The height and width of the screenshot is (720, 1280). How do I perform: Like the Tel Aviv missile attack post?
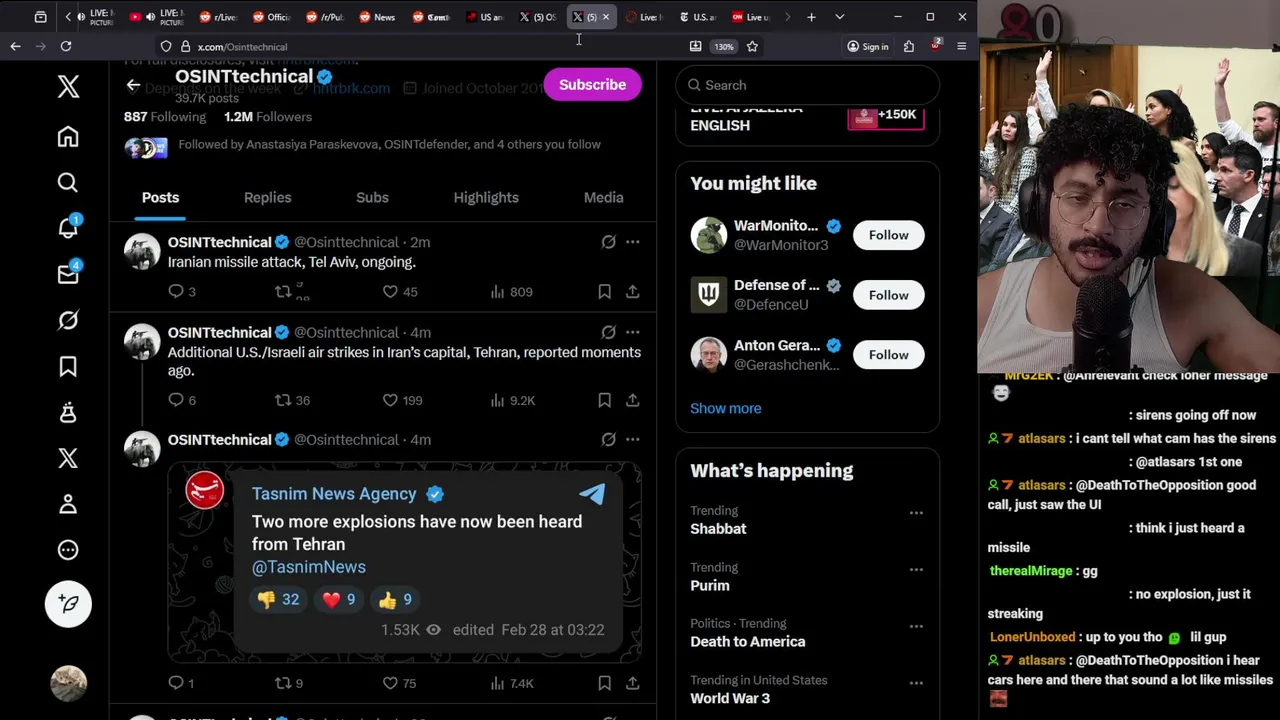coord(390,292)
